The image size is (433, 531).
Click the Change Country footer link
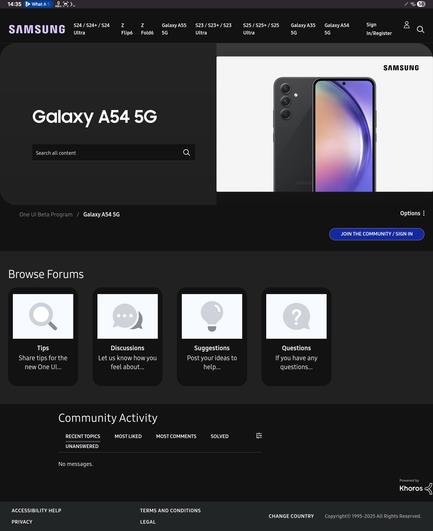pyautogui.click(x=291, y=516)
